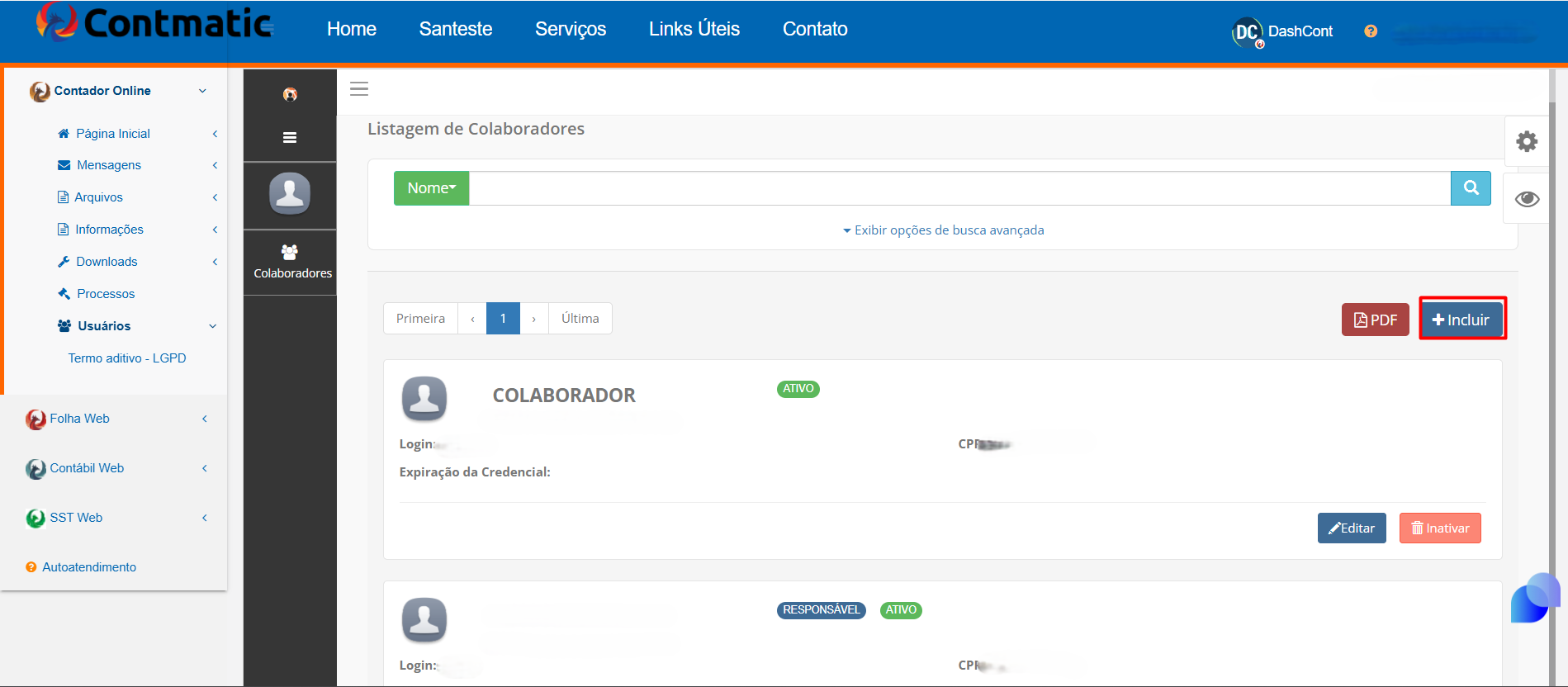The width and height of the screenshot is (1568, 687).
Task: Click the COLABORADOR card avatar
Action: coord(424,399)
